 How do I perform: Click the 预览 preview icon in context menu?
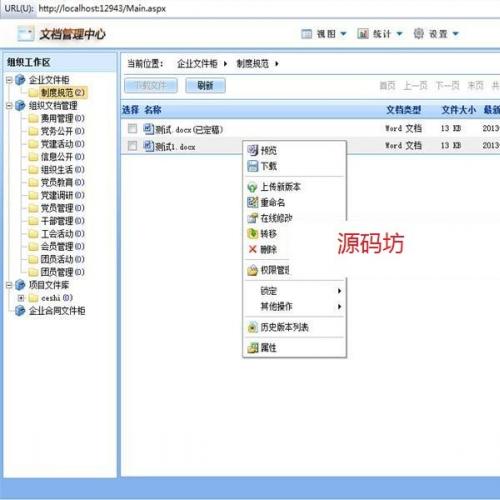click(x=253, y=150)
